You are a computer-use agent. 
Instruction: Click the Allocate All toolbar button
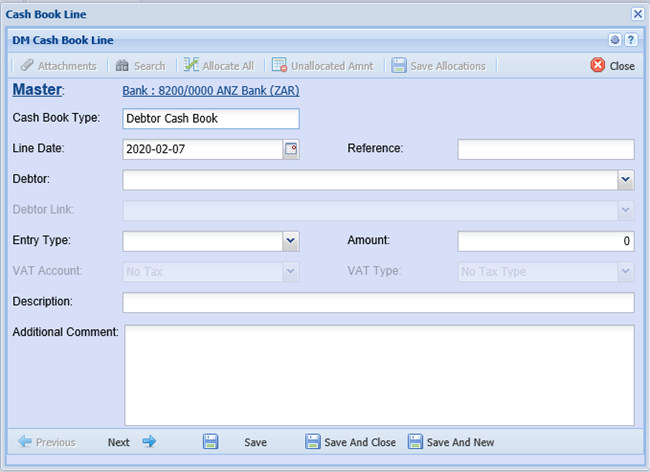(219, 66)
